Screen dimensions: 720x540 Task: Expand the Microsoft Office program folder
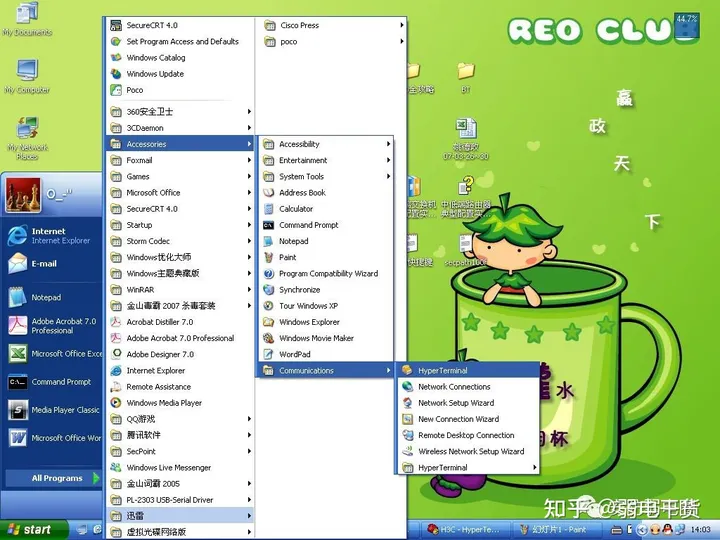(180, 192)
